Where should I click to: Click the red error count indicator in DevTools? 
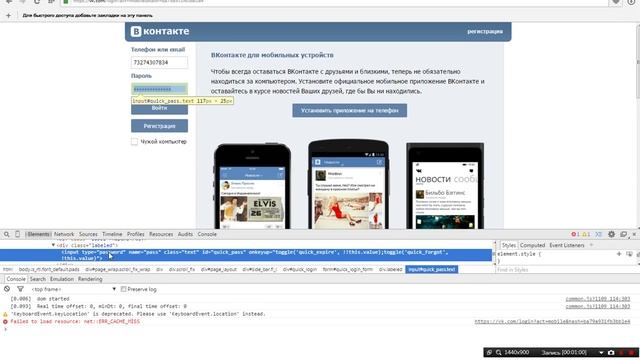[x=575, y=234]
